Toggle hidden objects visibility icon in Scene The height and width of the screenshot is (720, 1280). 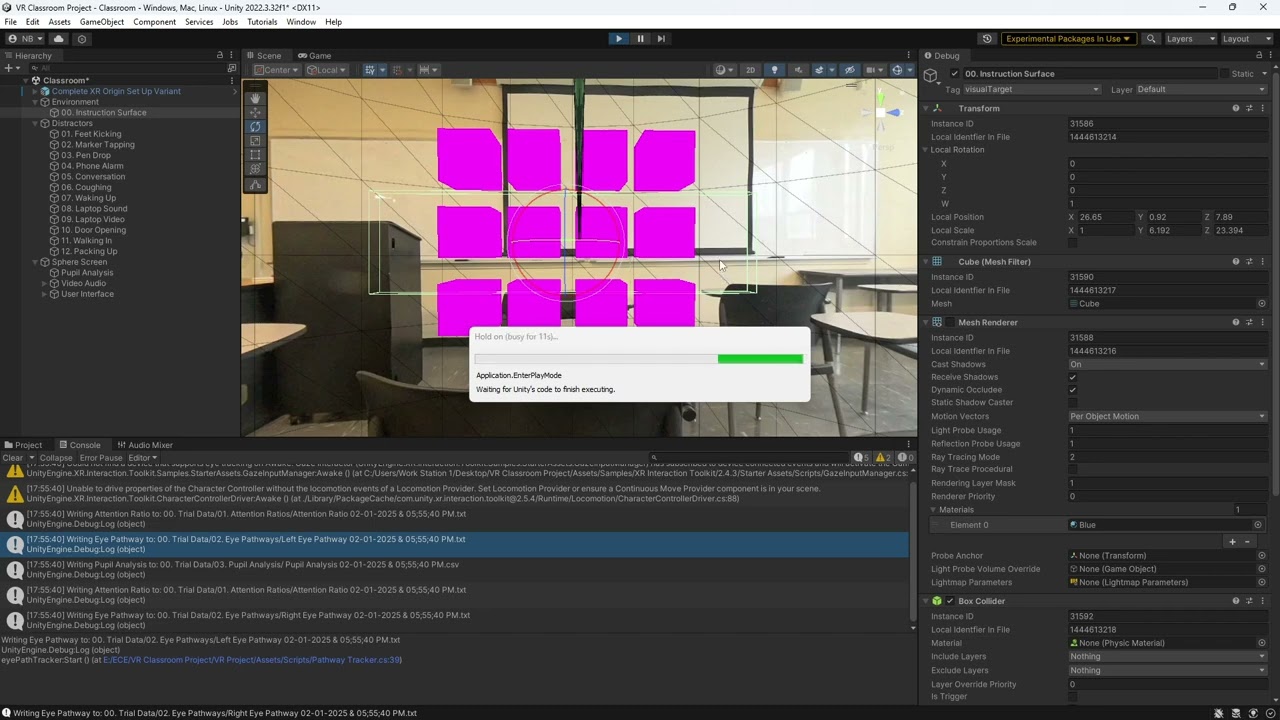pyautogui.click(x=849, y=70)
